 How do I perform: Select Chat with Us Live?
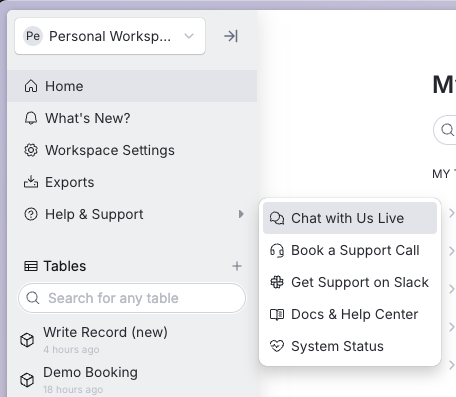(350, 218)
